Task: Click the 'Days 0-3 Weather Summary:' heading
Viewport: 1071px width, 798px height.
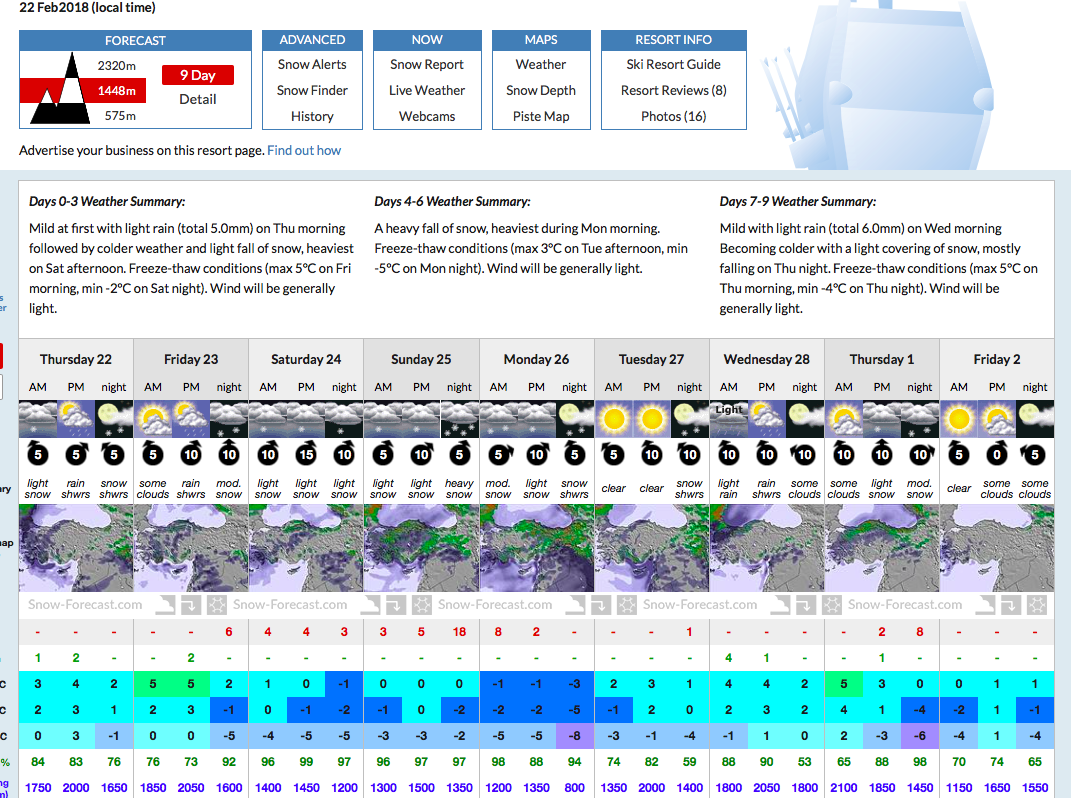Action: coord(107,202)
